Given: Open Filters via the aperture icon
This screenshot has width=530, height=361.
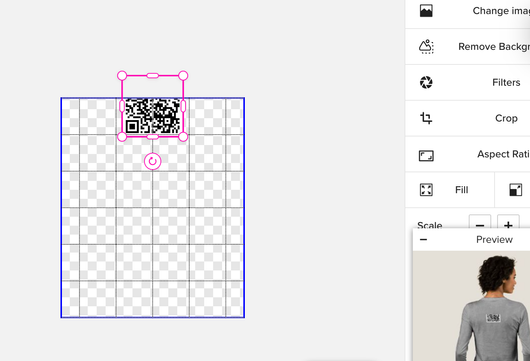Looking at the screenshot, I should click(426, 82).
